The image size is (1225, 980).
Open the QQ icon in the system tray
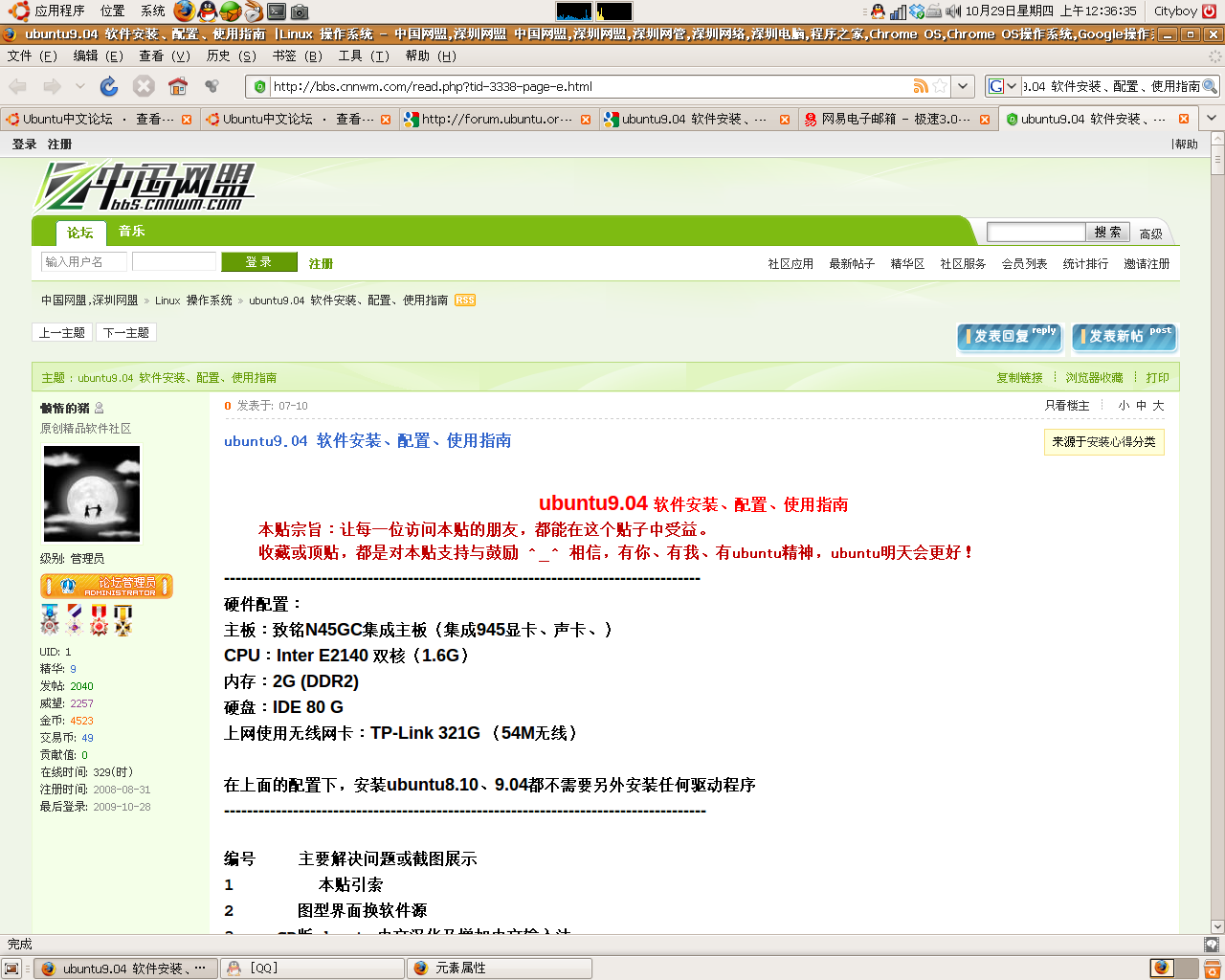point(878,11)
